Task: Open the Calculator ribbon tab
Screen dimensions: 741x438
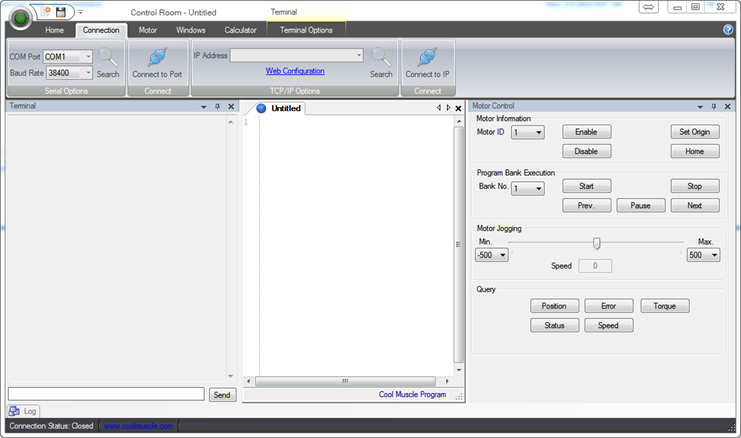Action: [x=240, y=30]
